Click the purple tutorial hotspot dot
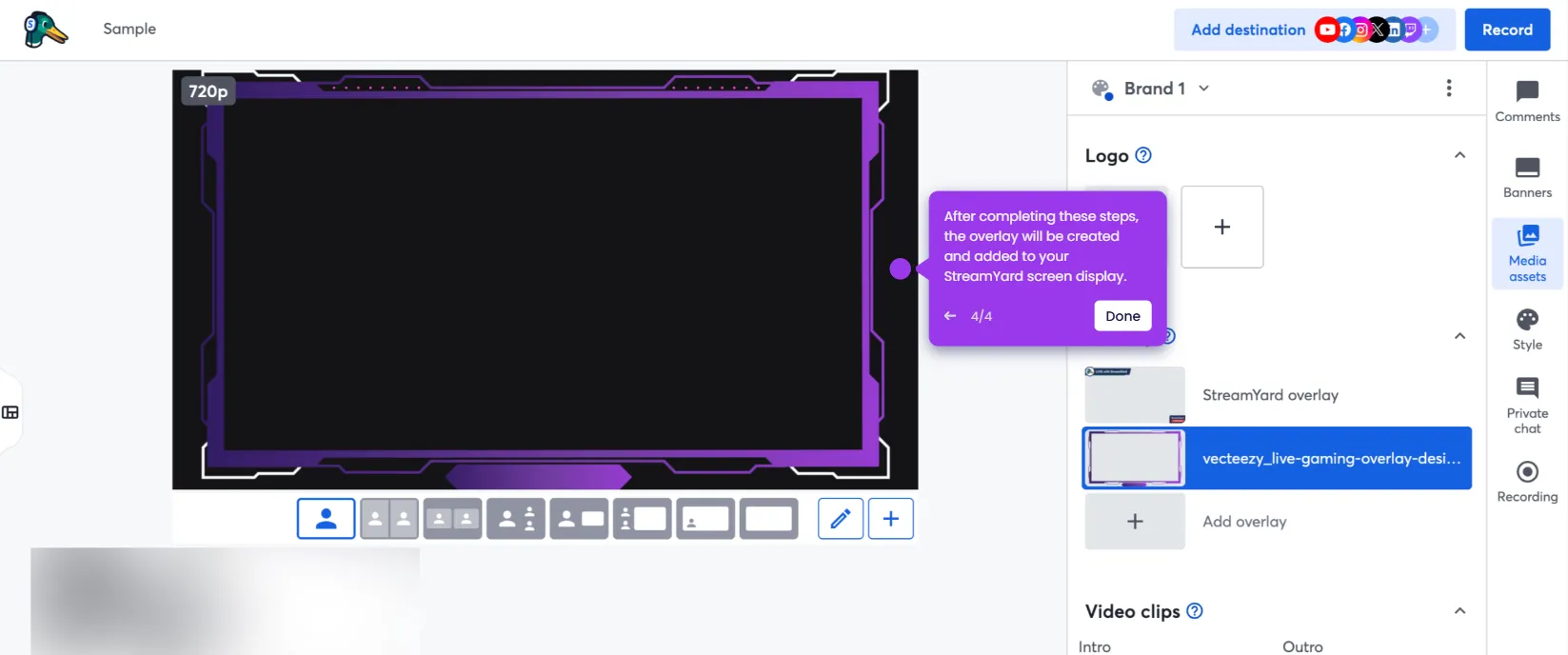Image resolution: width=1568 pixels, height=655 pixels. (x=900, y=269)
